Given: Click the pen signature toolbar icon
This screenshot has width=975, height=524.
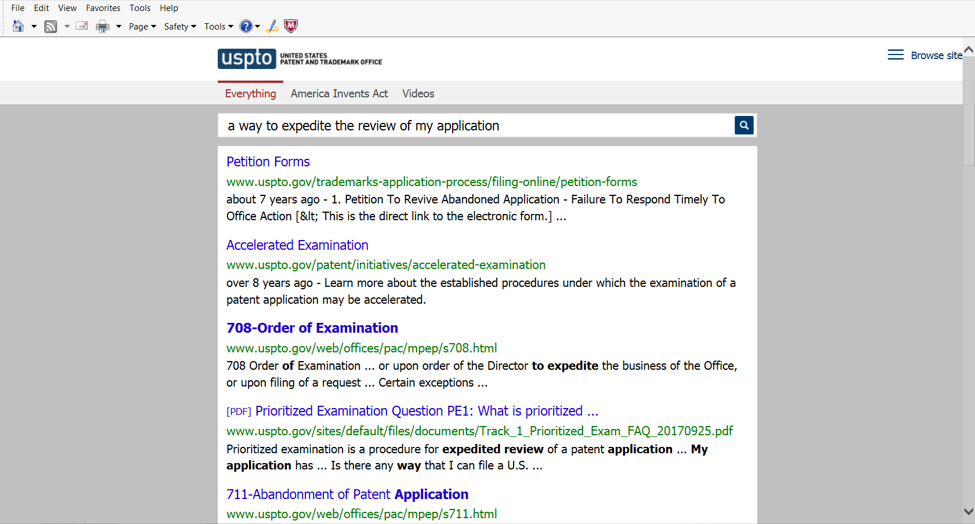Looking at the screenshot, I should pos(272,26).
